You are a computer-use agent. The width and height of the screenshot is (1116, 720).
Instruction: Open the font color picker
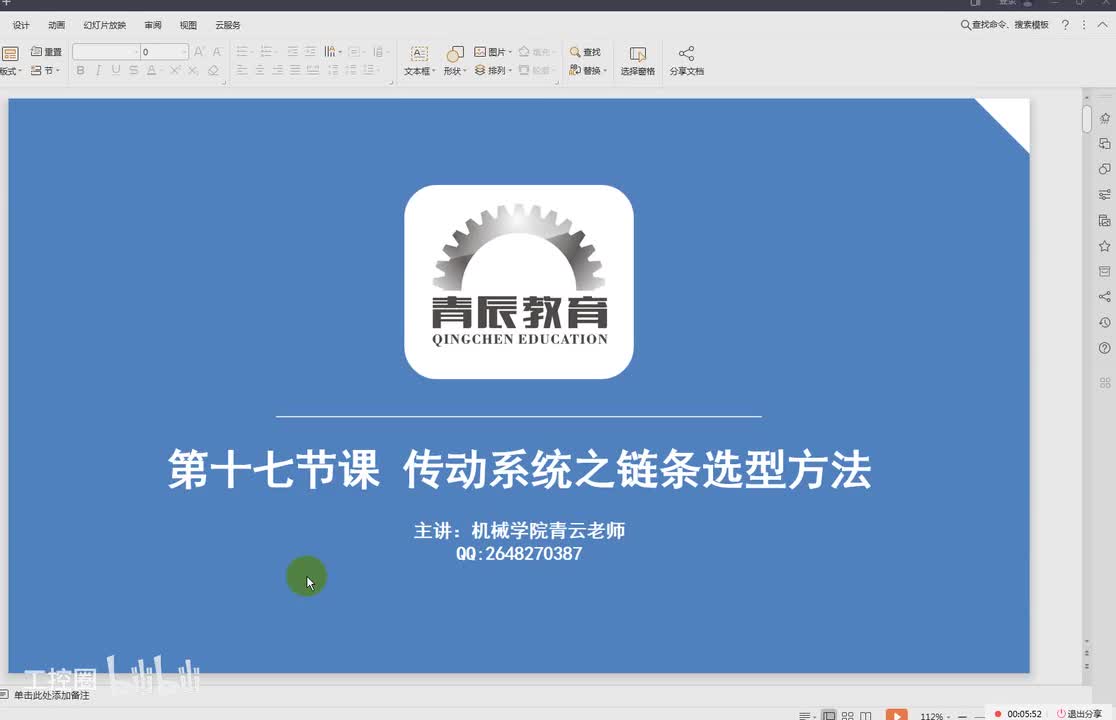153,70
